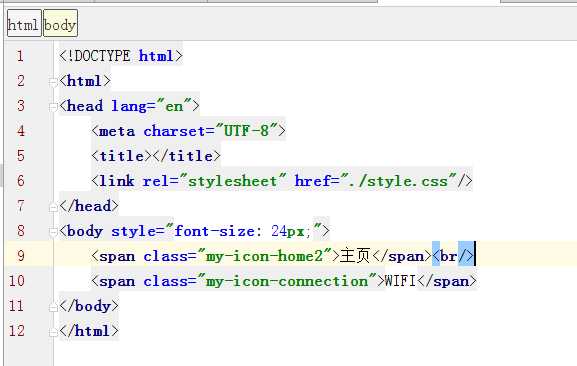Click the link tag name on line 6
Image resolution: width=577 pixels, height=366 pixels.
pyautogui.click(x=117, y=181)
